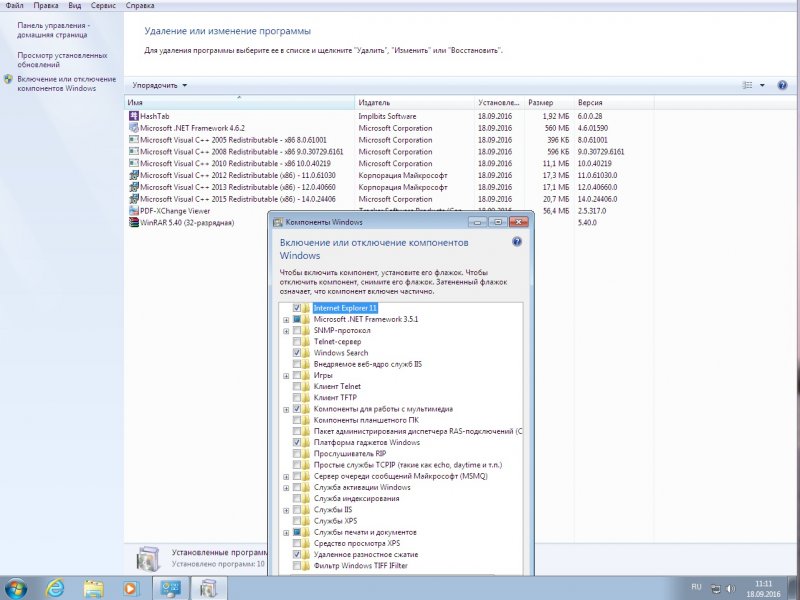Select the Прослушиватель RIP tree item
Image resolution: width=800 pixels, height=600 pixels.
click(x=349, y=454)
